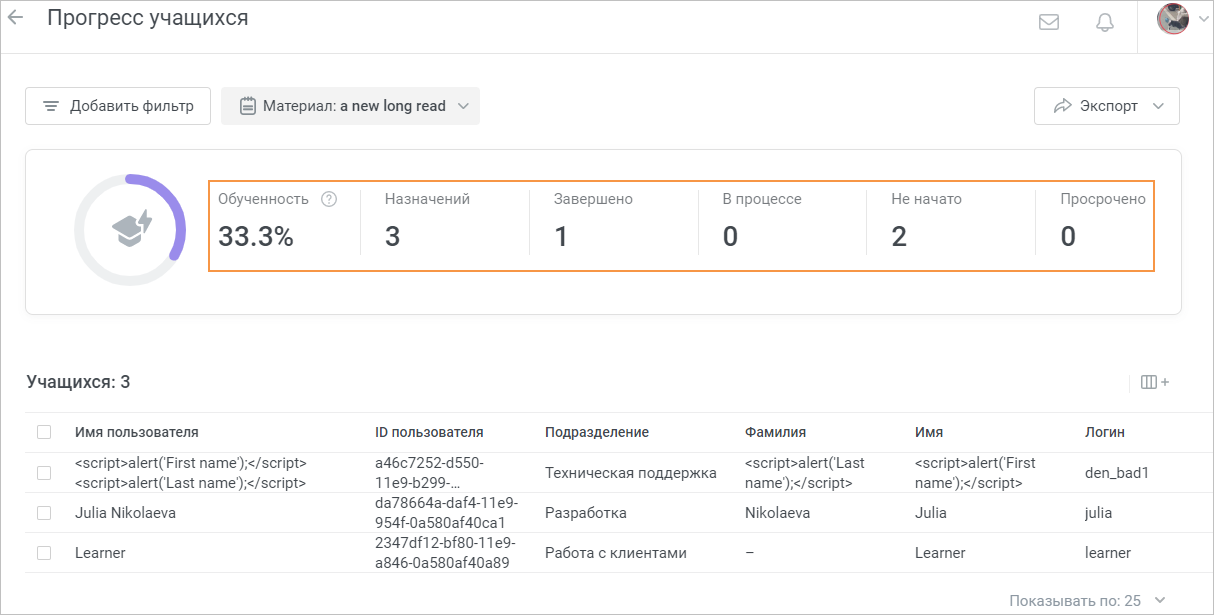The height and width of the screenshot is (615, 1214).
Task: Expand the account menu chevron beside avatar
Action: 1203,19
